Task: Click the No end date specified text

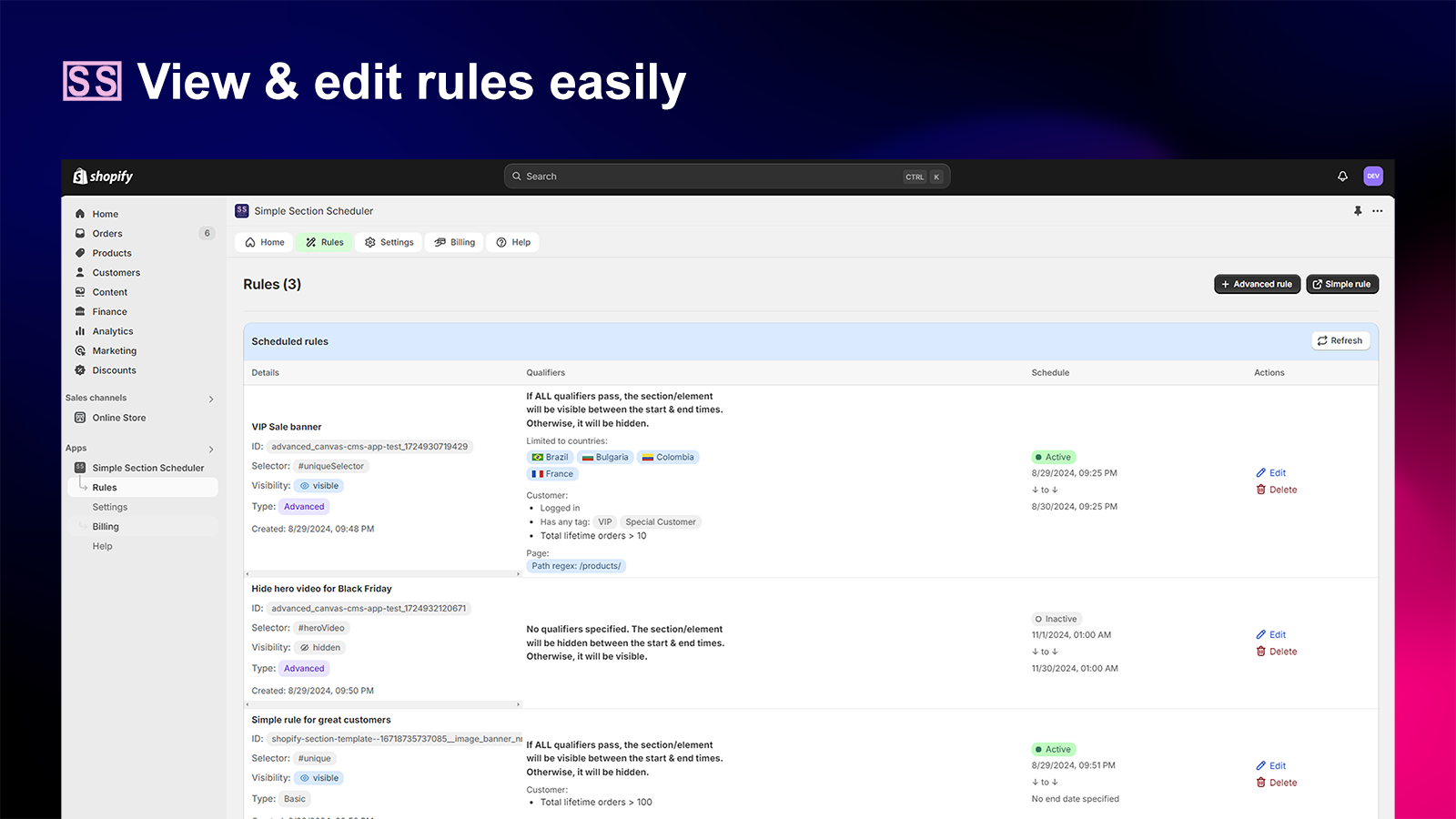Action: [x=1076, y=799]
